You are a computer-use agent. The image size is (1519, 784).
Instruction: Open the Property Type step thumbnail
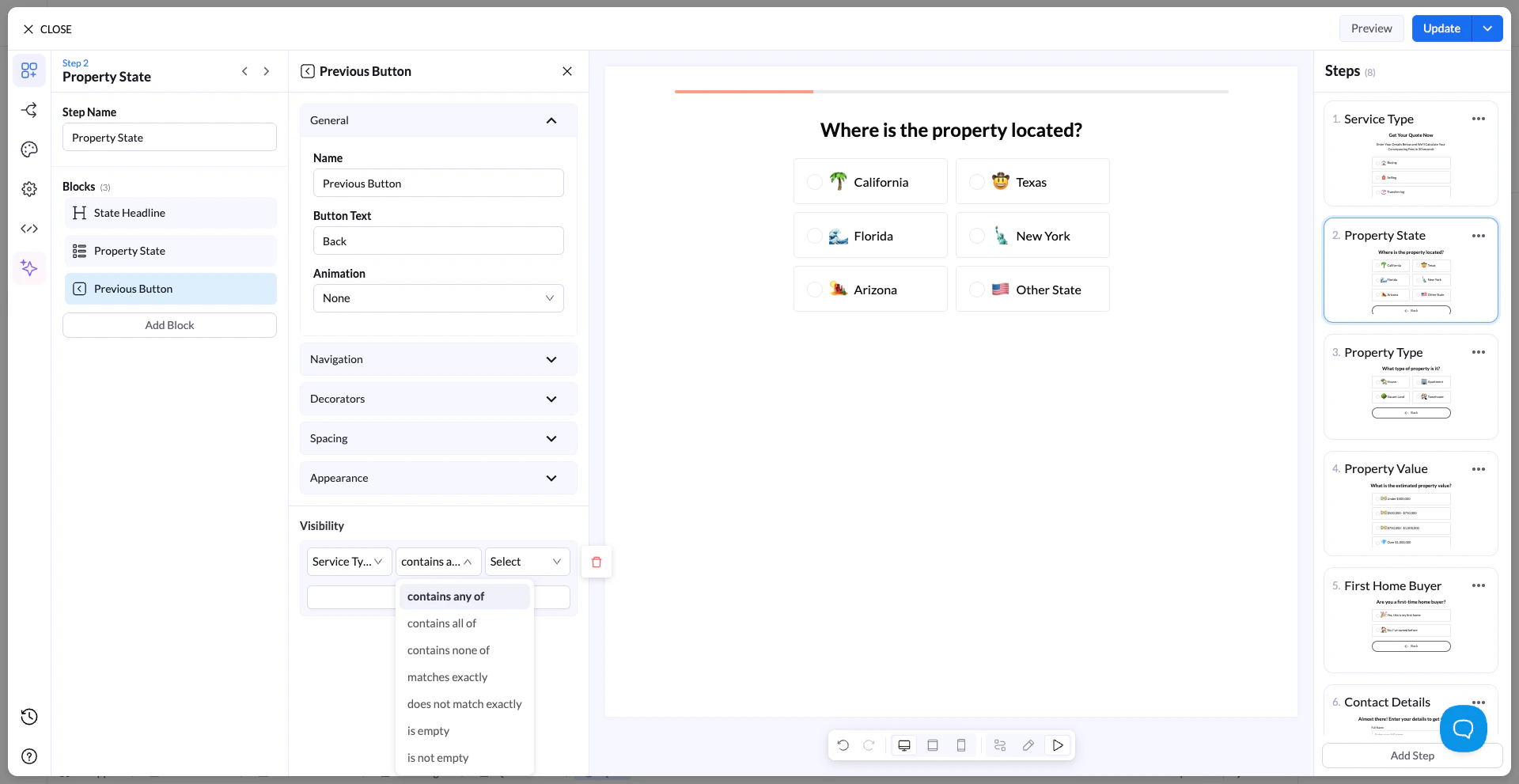(1411, 387)
